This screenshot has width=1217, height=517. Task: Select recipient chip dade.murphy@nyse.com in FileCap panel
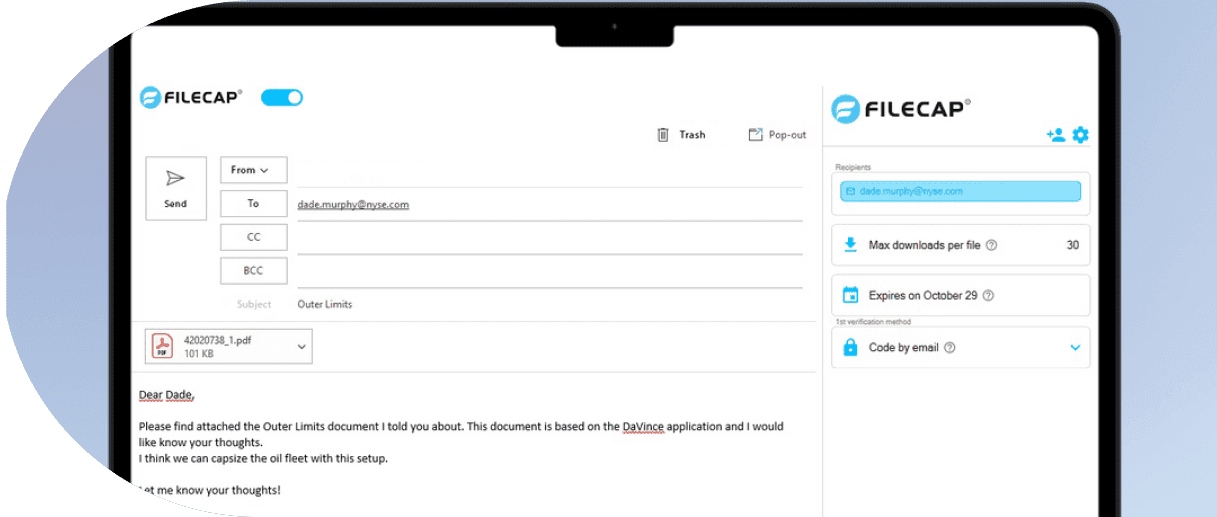(x=961, y=191)
